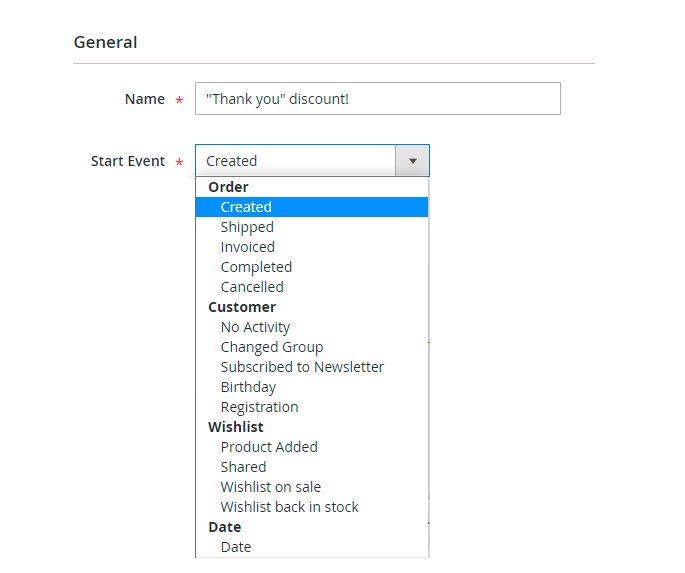This screenshot has height=573, width=685.
Task: Select the Cancelled option
Action: 312,287
